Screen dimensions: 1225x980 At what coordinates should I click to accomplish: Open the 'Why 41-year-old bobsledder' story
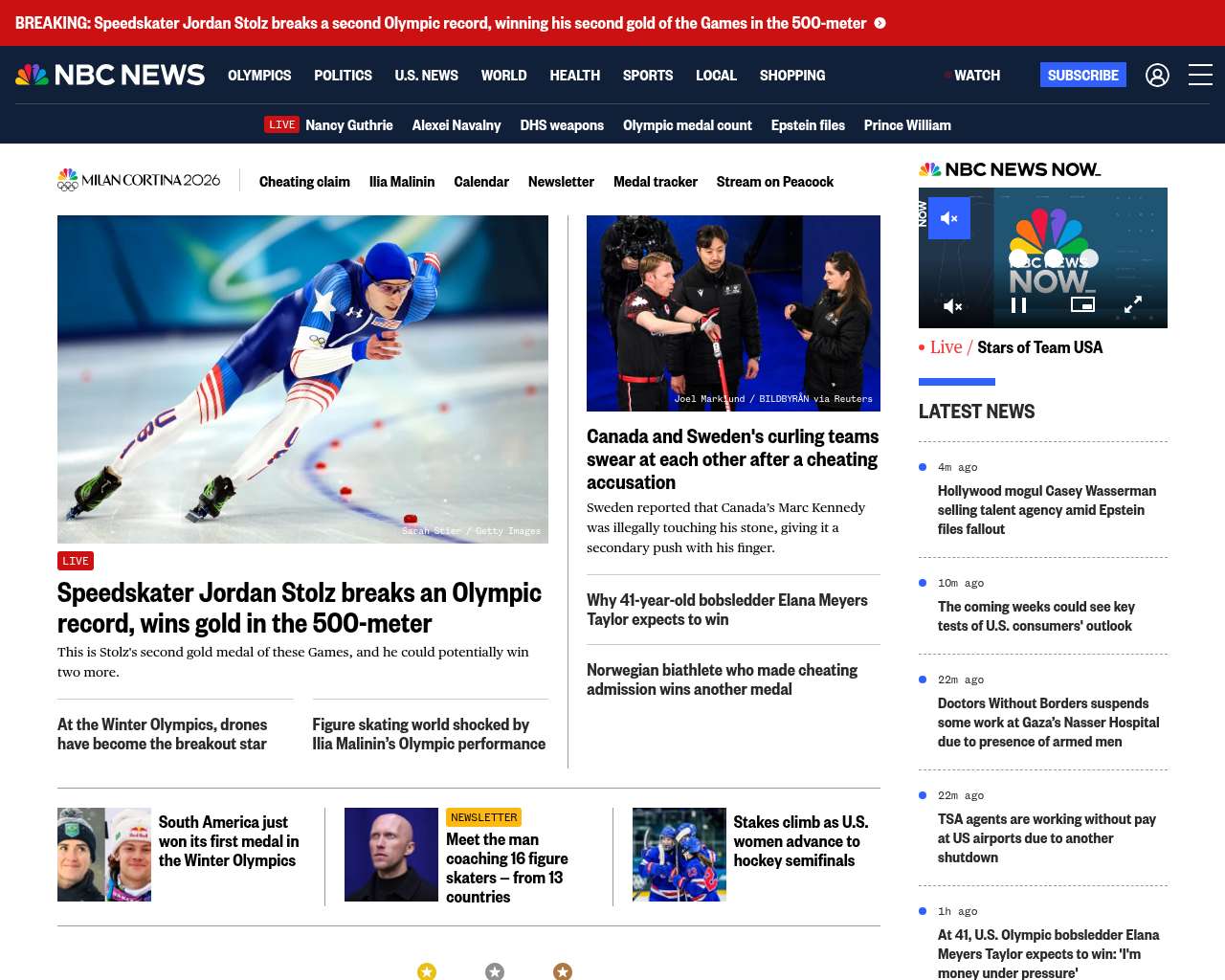tap(727, 610)
